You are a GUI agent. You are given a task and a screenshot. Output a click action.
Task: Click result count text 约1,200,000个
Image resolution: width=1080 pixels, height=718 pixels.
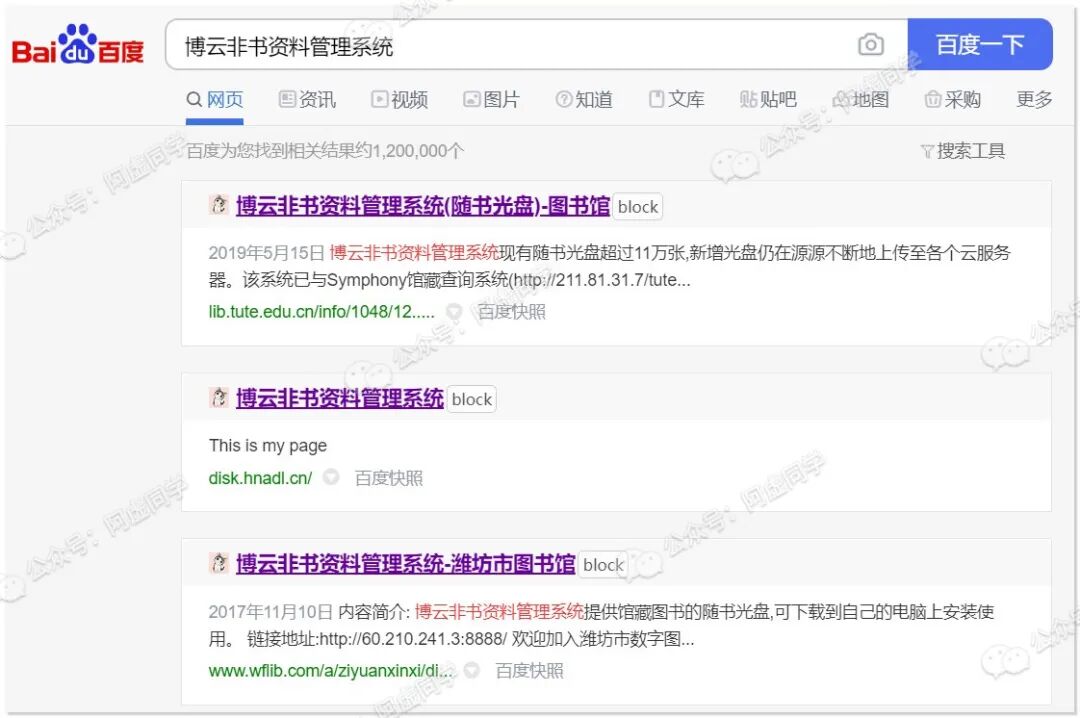point(409,151)
